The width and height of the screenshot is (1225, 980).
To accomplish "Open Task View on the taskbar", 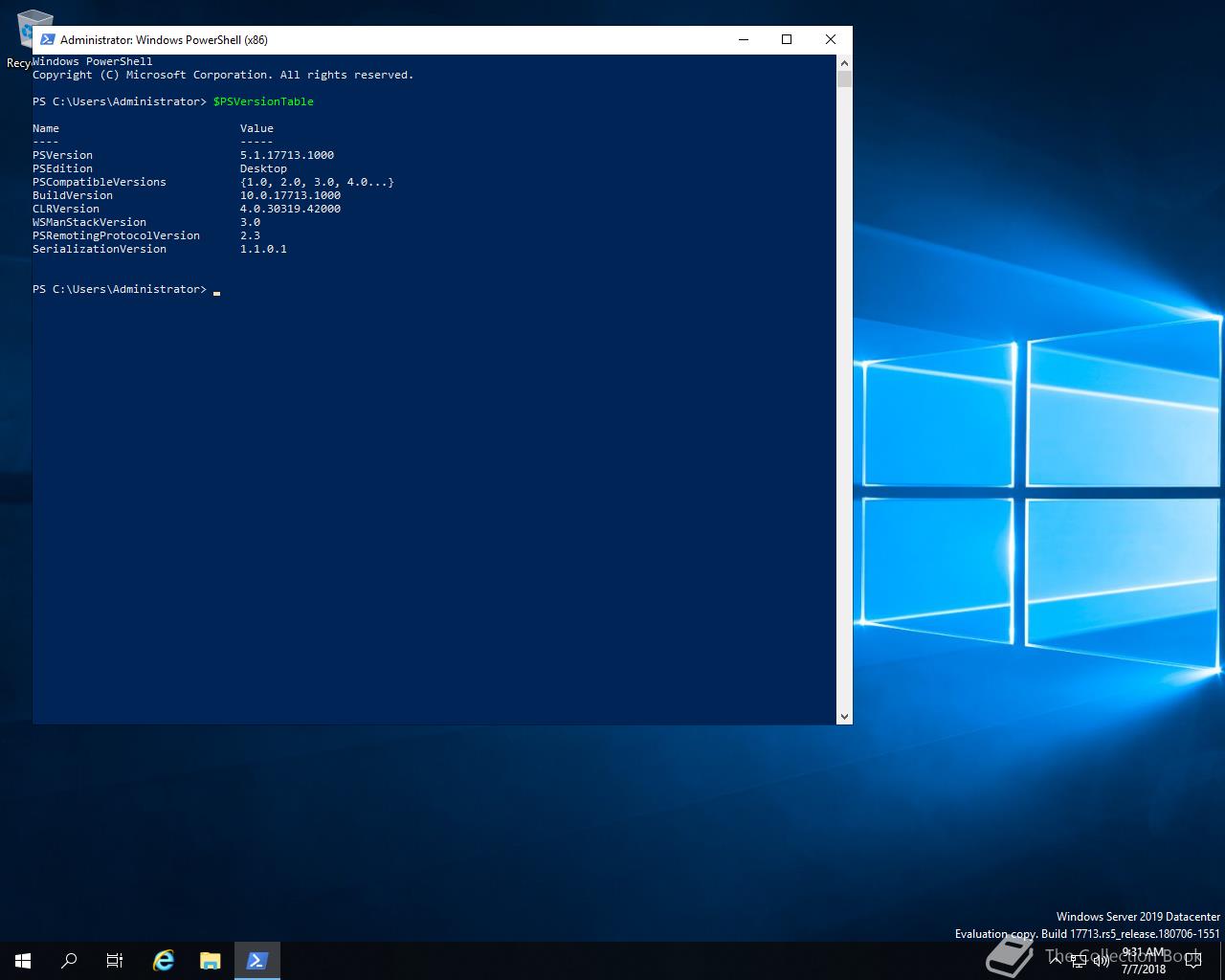I will click(x=115, y=961).
